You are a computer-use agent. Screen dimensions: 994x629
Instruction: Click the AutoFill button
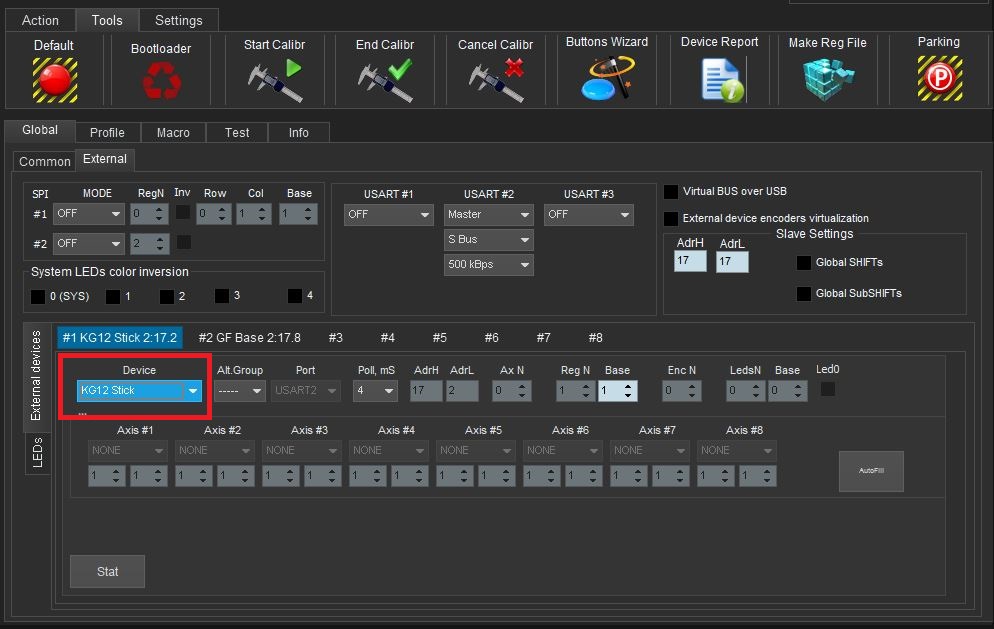870,470
